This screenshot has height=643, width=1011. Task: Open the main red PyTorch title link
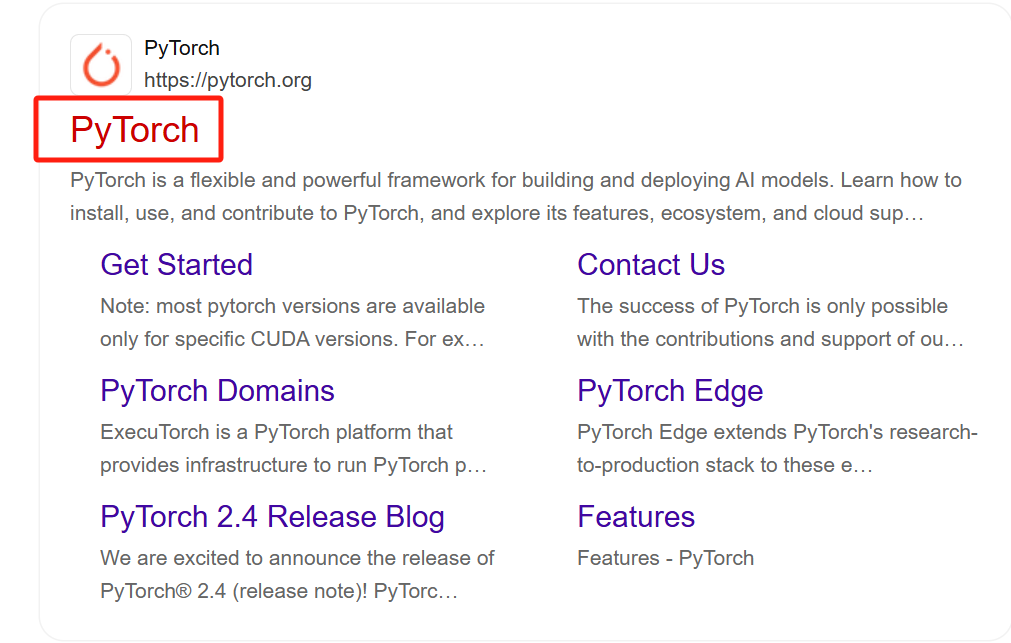[135, 130]
